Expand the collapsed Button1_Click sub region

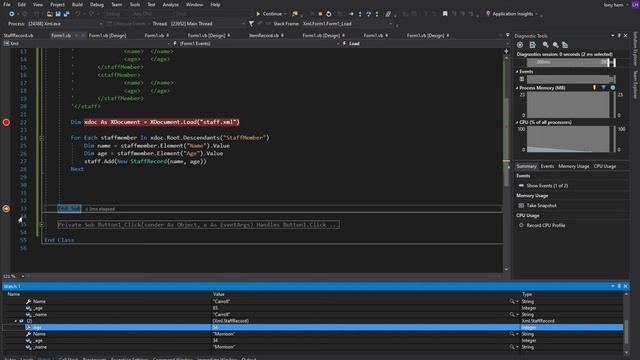click(42, 224)
